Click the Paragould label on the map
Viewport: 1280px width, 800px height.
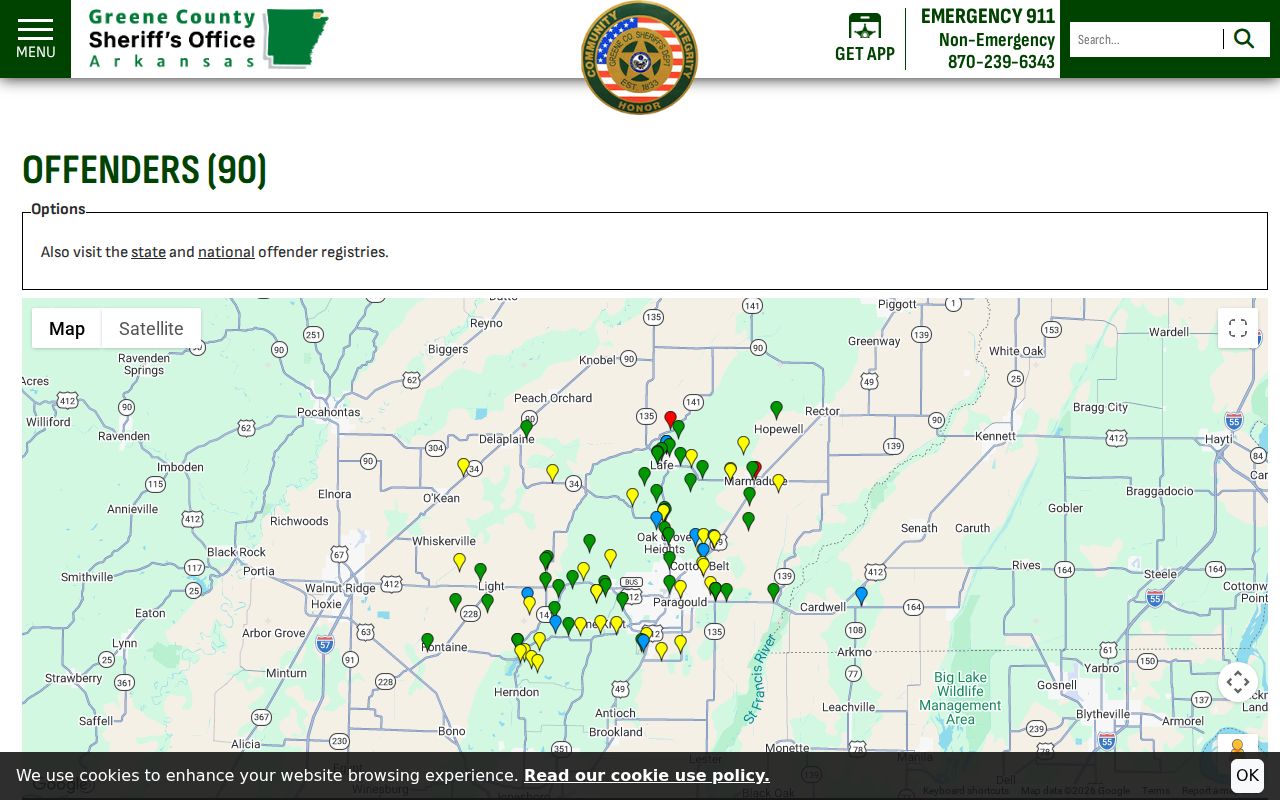[680, 602]
